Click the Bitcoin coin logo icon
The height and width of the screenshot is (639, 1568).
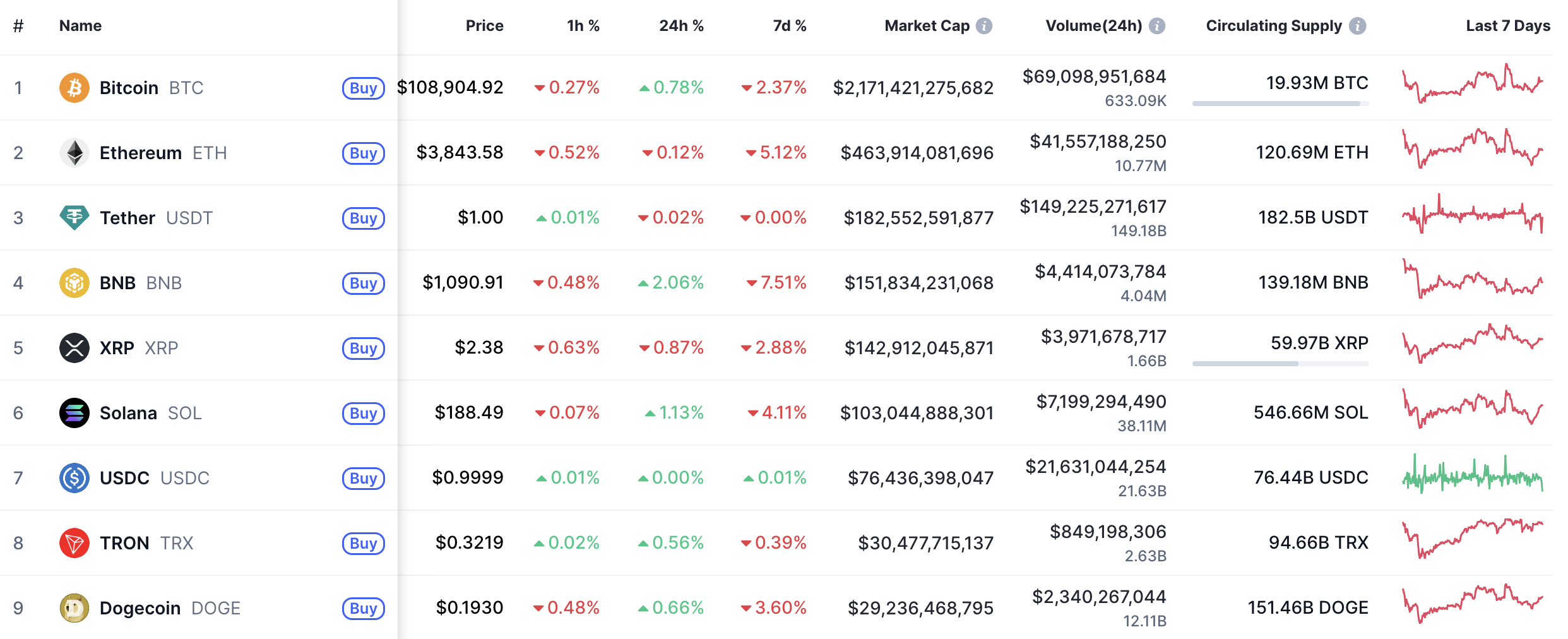click(74, 88)
